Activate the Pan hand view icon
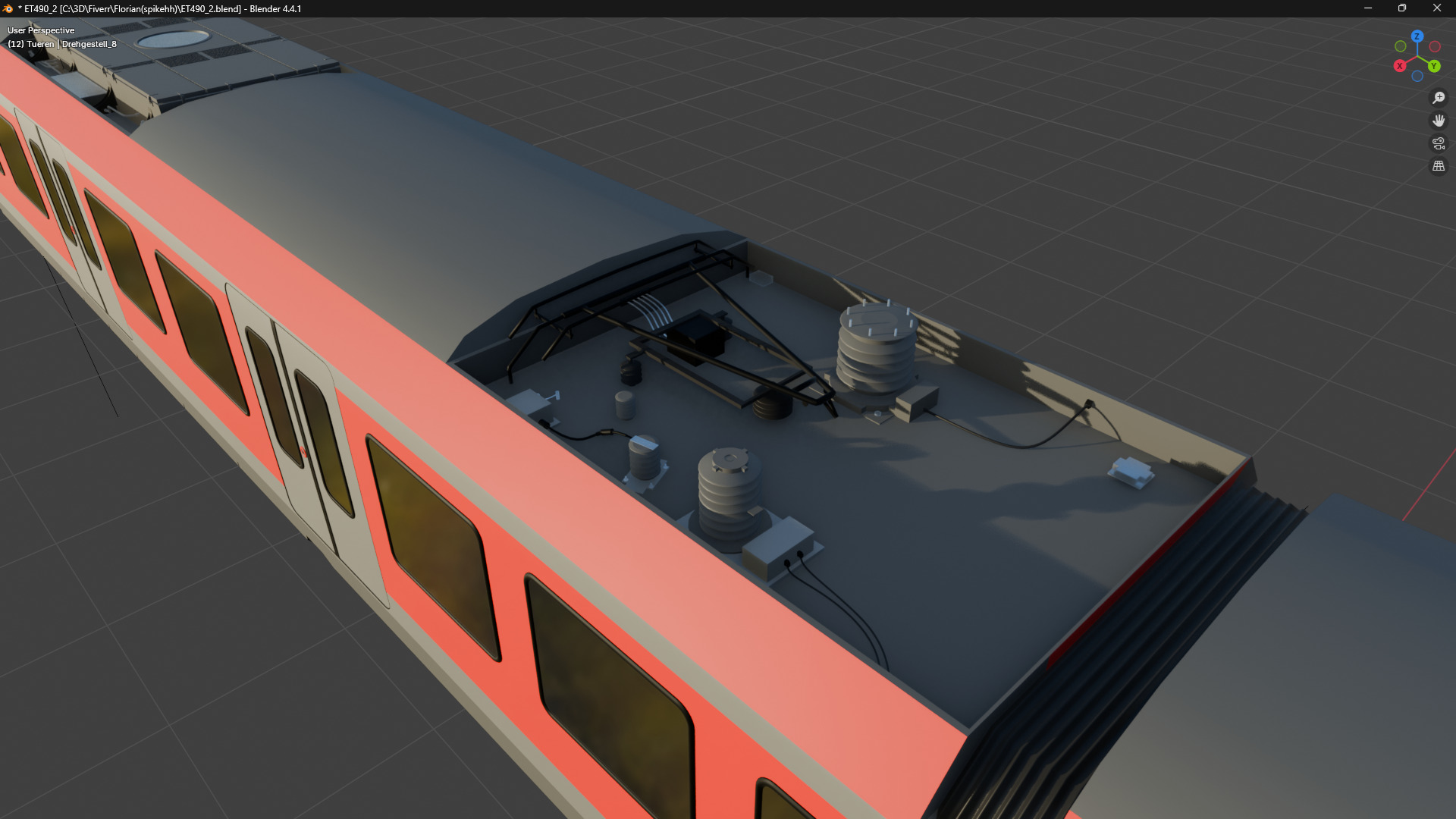Screen dimensions: 1456x819 coord(1438,121)
